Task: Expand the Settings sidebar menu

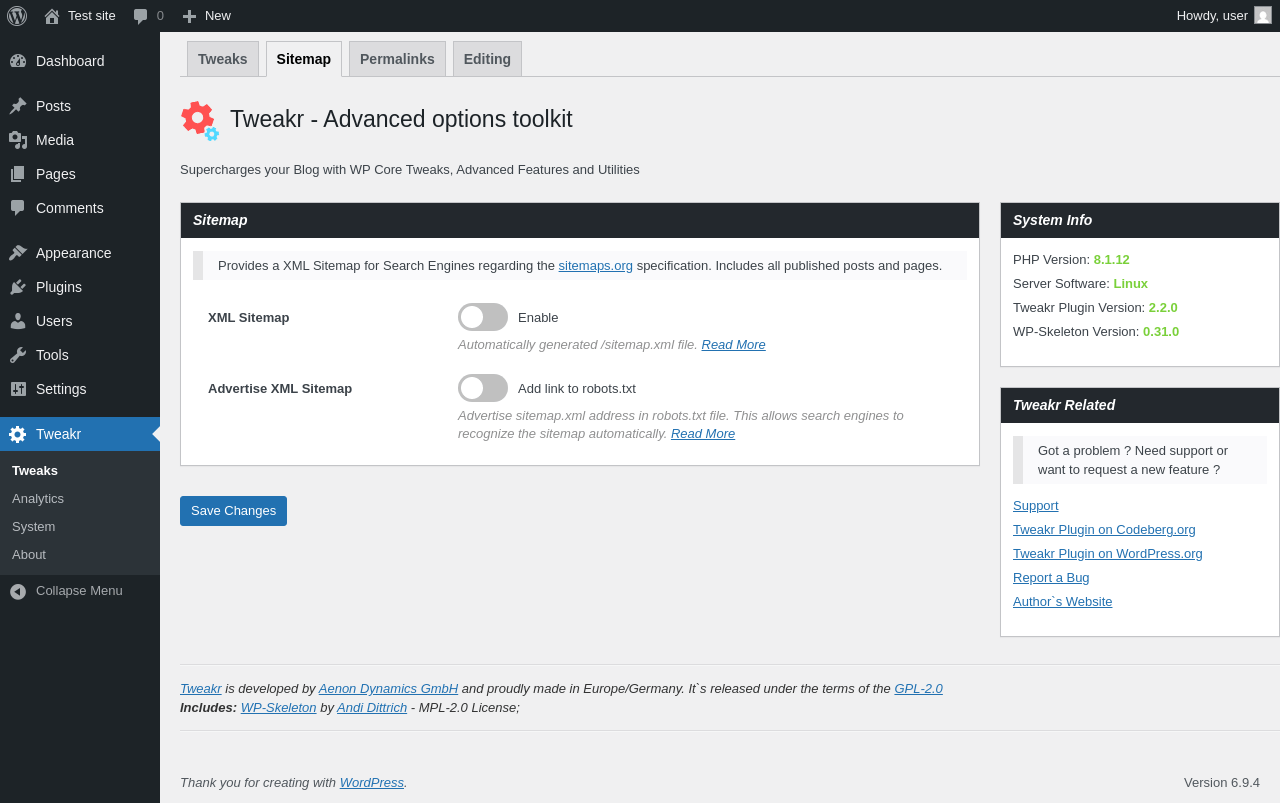Action: (x=61, y=389)
